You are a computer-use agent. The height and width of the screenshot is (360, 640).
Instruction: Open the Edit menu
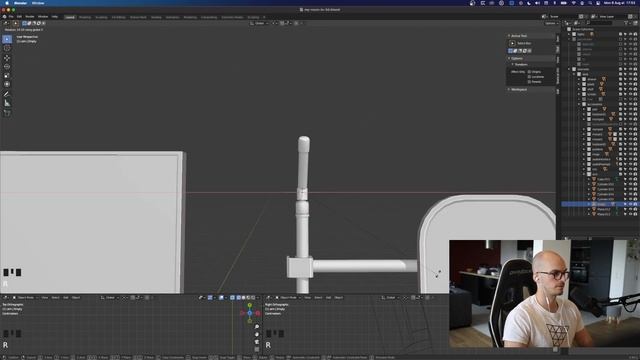point(19,17)
